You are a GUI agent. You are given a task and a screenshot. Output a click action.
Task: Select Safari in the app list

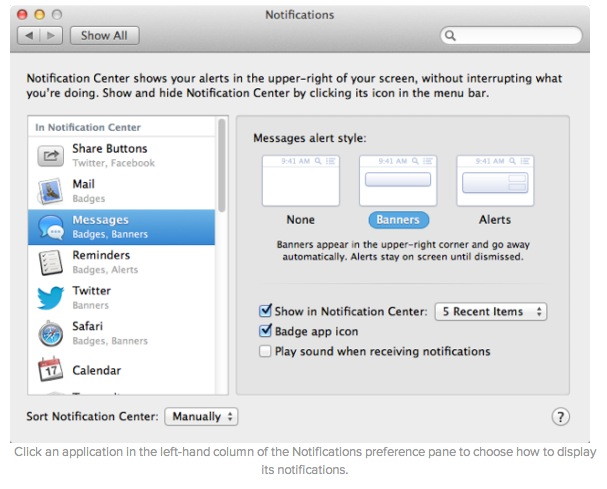[122, 334]
